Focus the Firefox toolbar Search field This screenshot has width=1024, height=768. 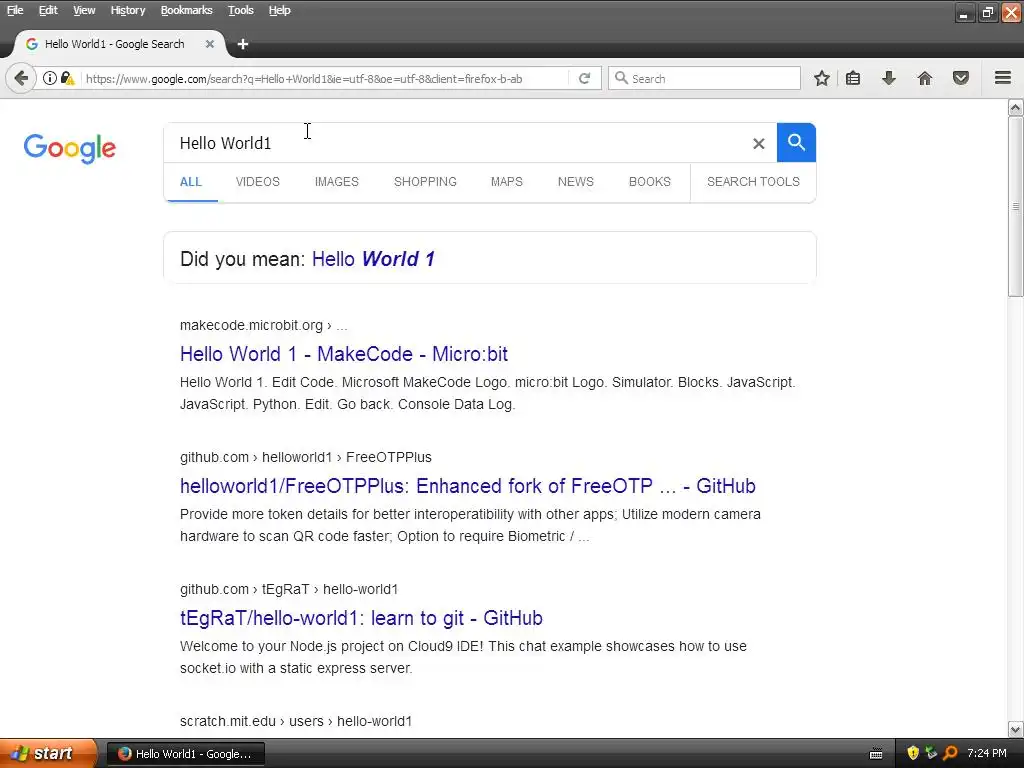(x=704, y=78)
